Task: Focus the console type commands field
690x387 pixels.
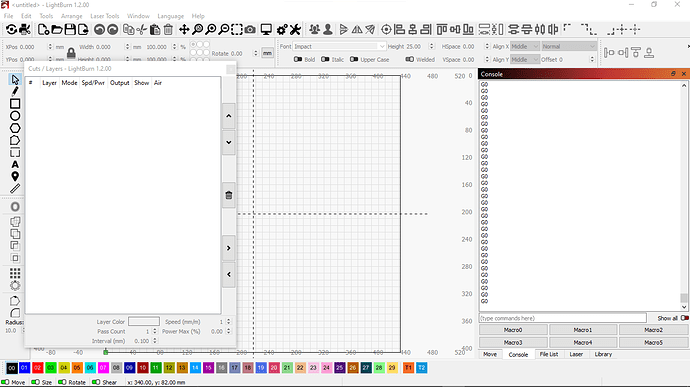Action: click(562, 318)
